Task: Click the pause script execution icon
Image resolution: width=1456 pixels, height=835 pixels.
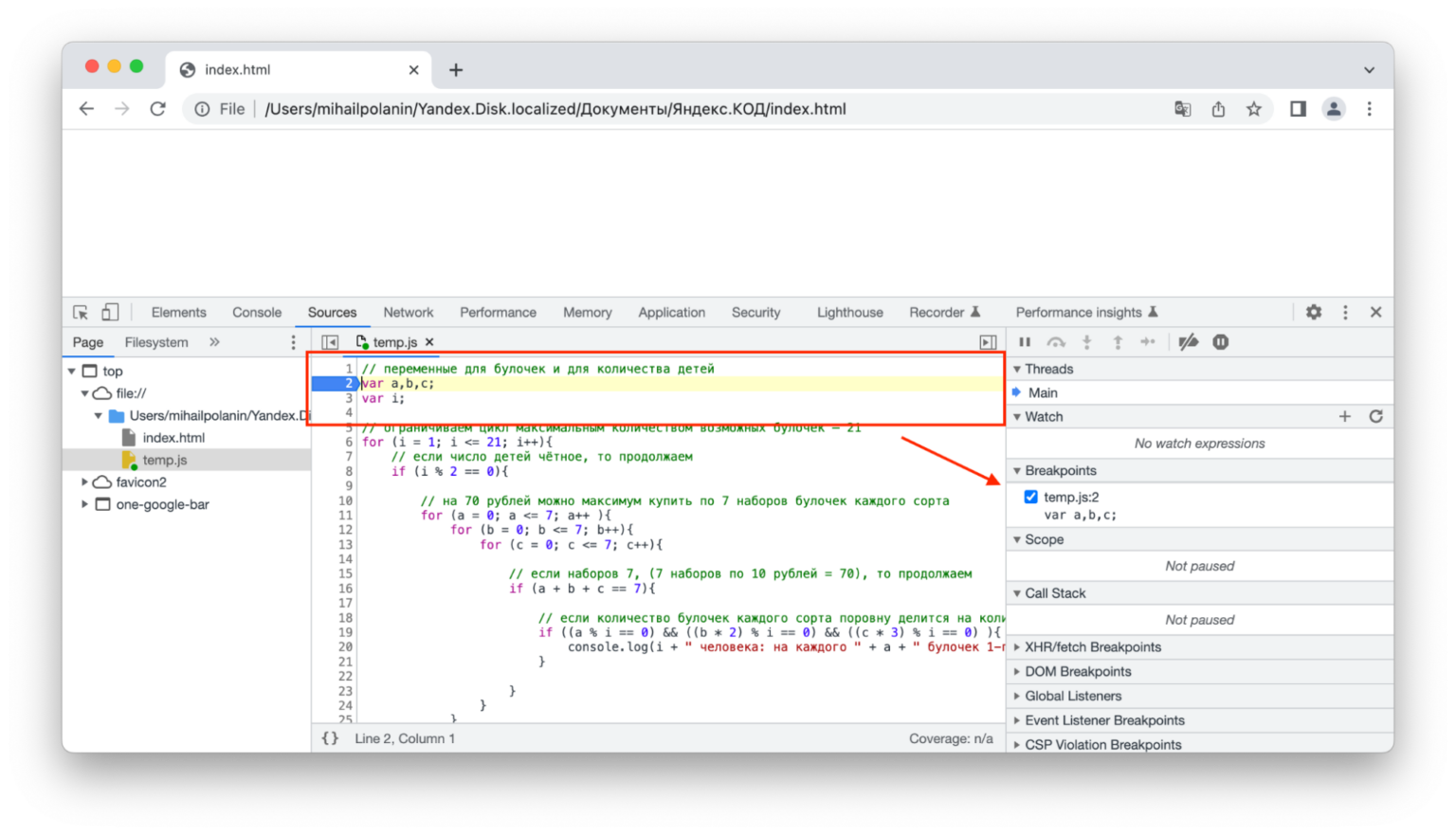Action: coord(1025,342)
